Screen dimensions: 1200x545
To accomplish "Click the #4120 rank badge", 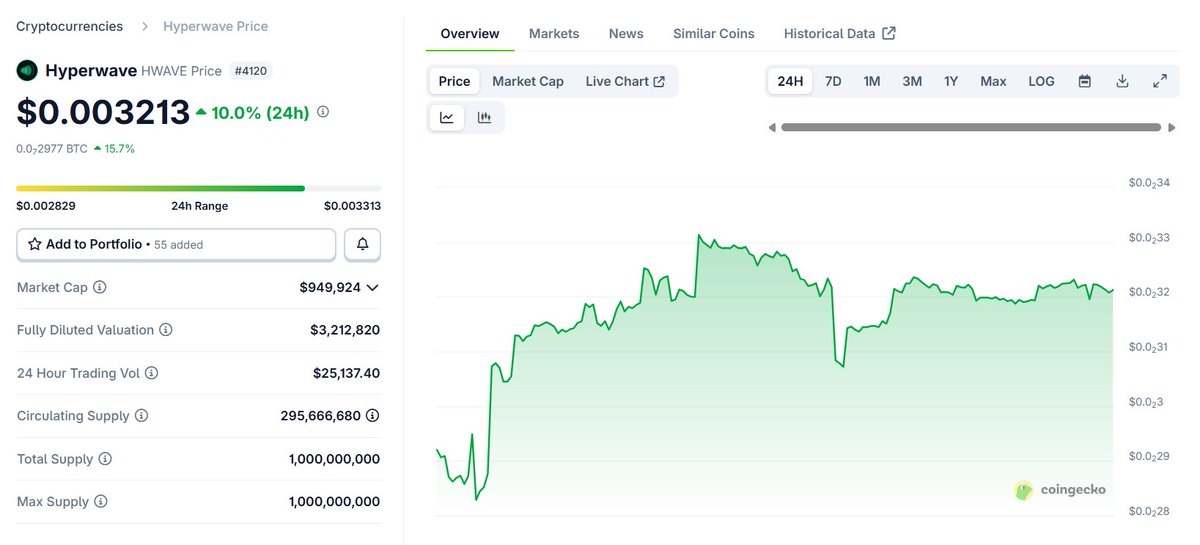I will click(x=251, y=71).
